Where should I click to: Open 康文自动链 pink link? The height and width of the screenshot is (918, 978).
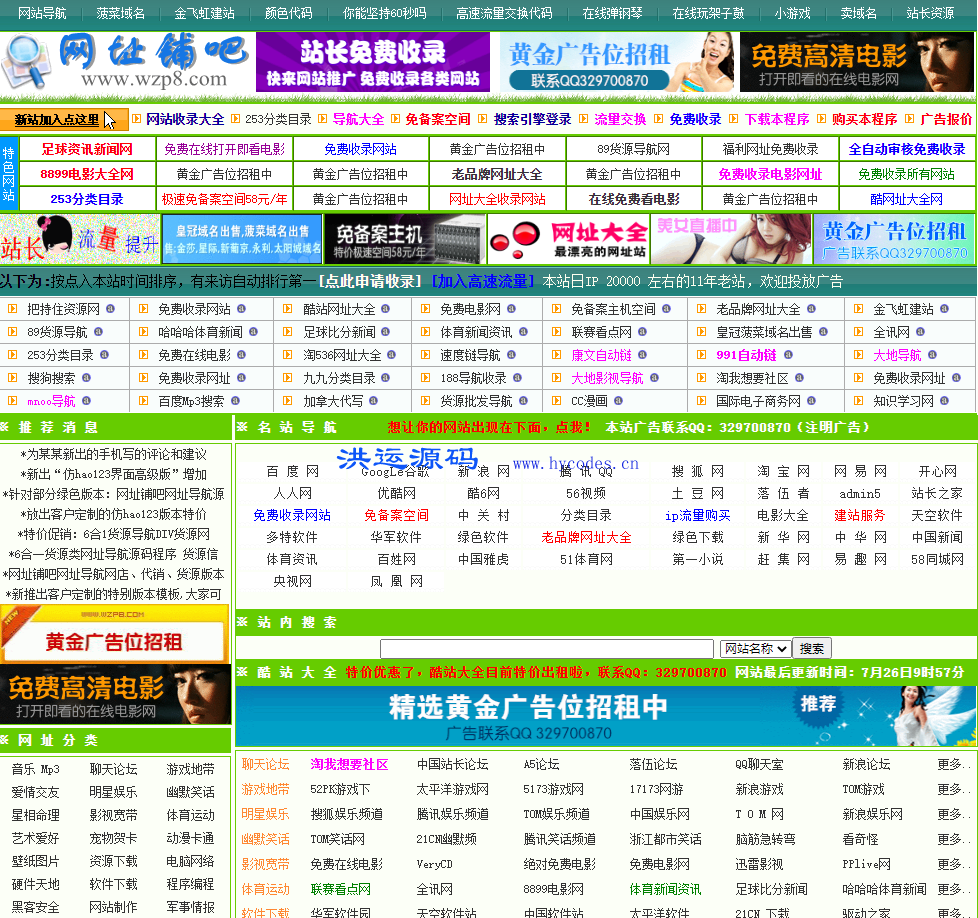coord(601,355)
